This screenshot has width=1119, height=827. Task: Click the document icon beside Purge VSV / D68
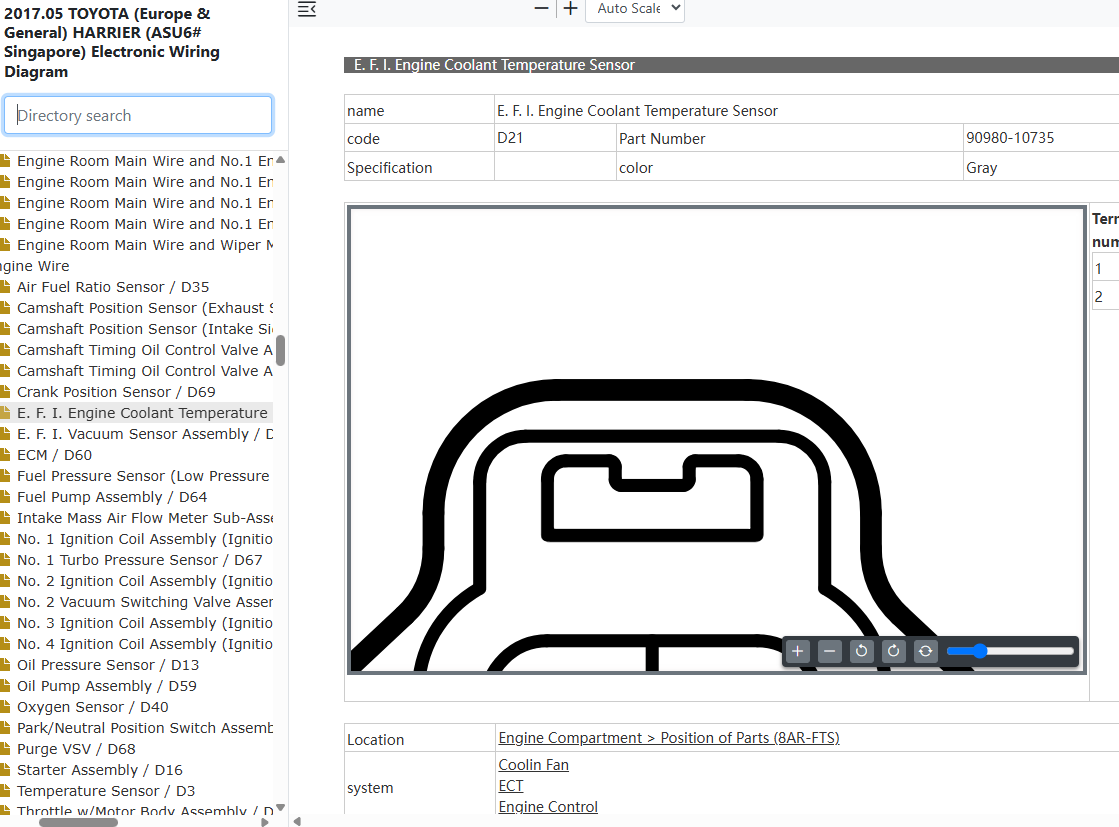point(5,749)
